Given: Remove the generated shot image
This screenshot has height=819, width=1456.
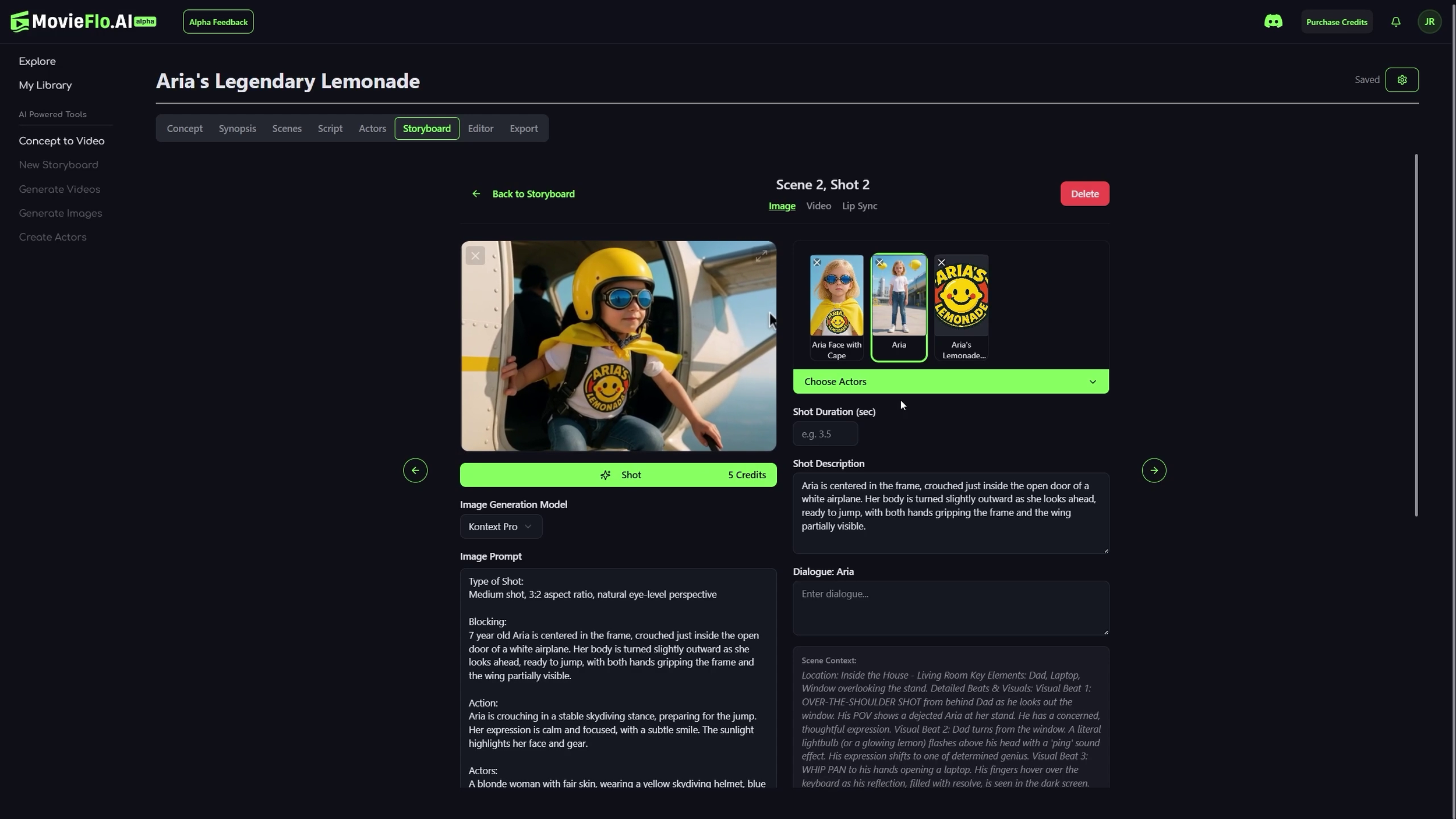Looking at the screenshot, I should tap(475, 256).
